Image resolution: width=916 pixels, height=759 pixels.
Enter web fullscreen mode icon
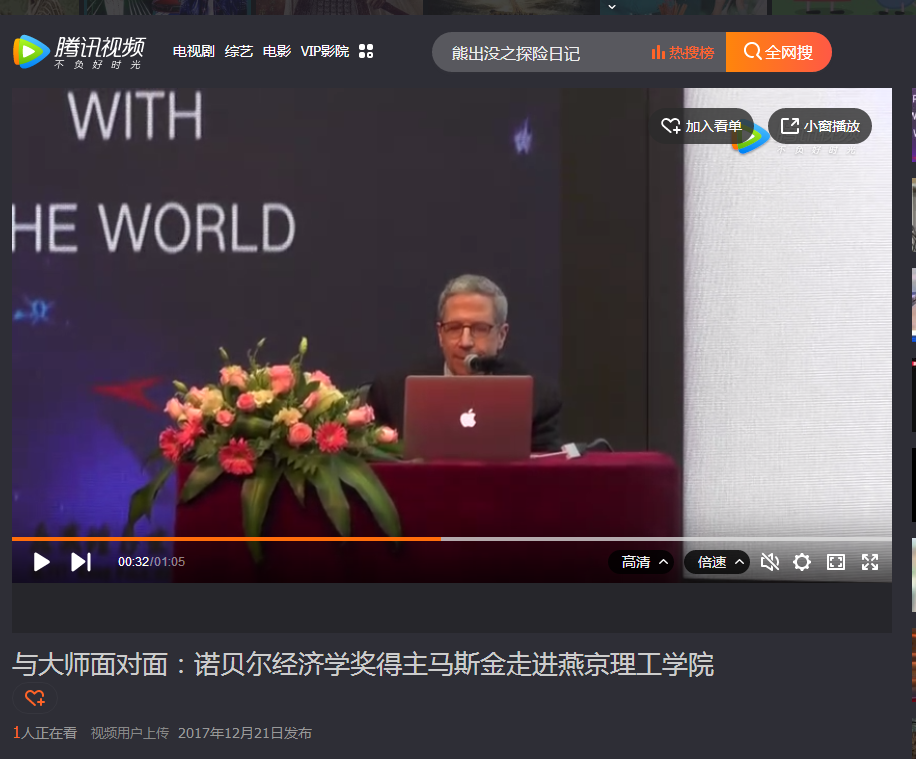pyautogui.click(x=836, y=562)
